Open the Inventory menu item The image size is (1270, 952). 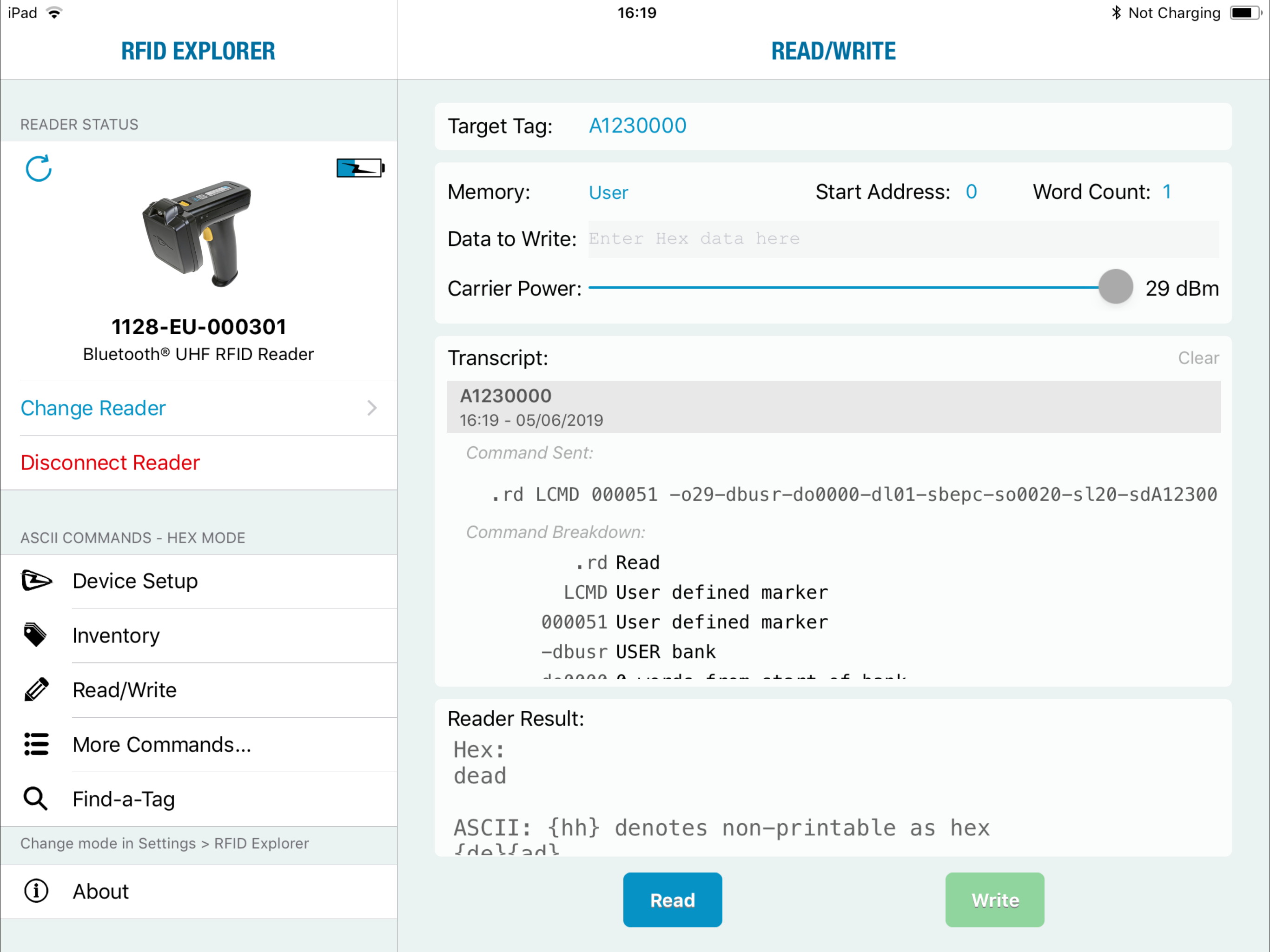point(198,635)
